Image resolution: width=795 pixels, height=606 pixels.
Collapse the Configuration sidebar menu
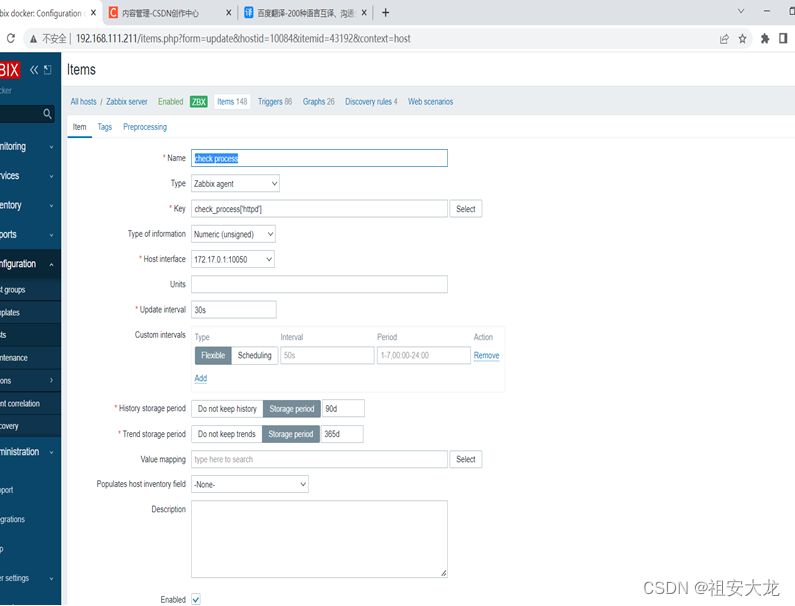[28, 264]
